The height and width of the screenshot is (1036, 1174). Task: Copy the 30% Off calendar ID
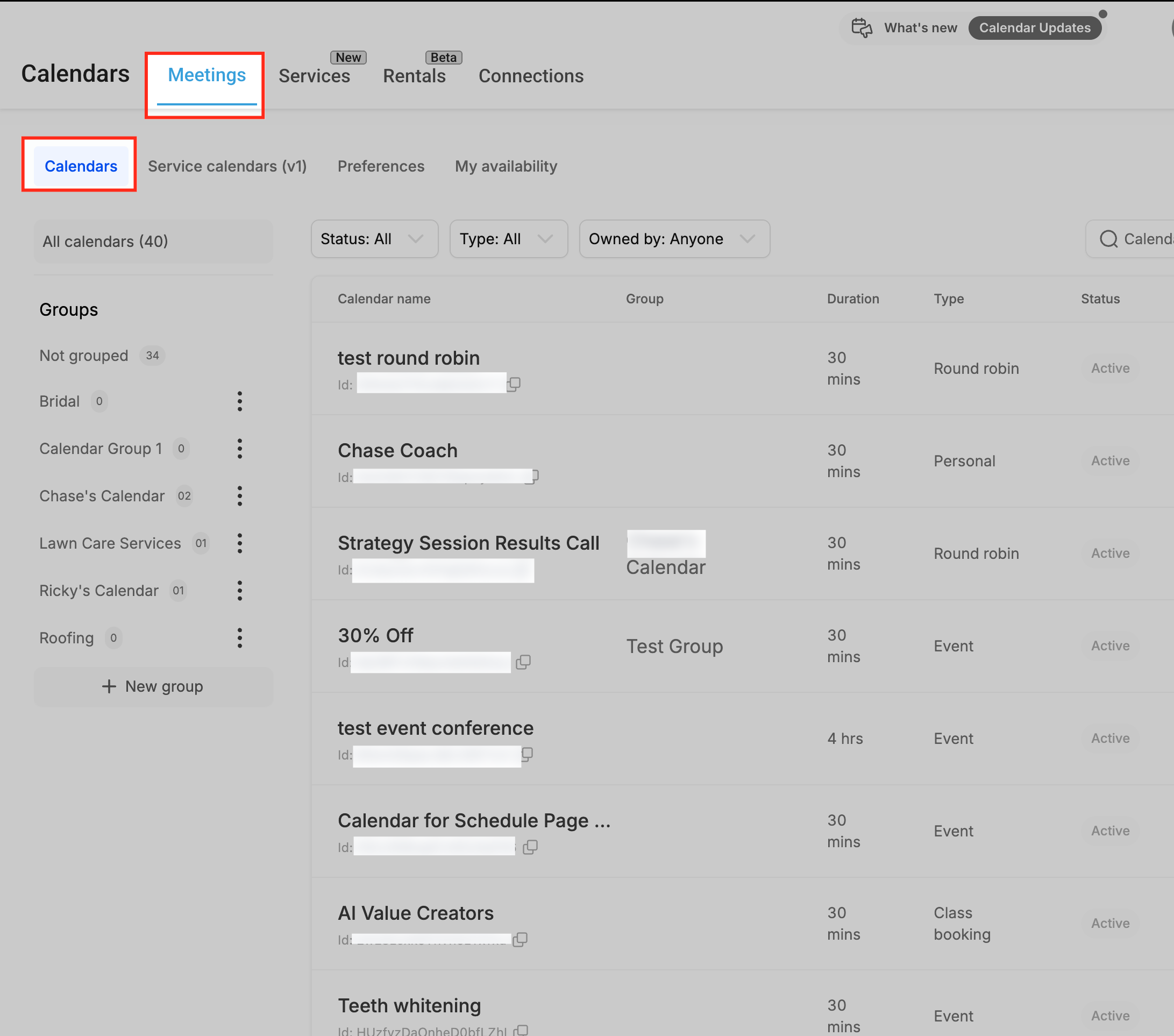523,662
